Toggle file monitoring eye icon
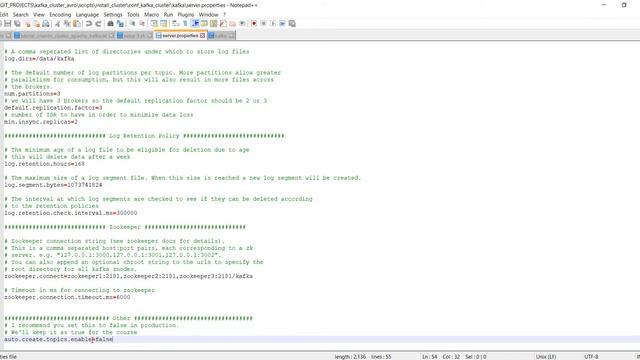The image size is (640, 360). pyautogui.click(x=242, y=24)
